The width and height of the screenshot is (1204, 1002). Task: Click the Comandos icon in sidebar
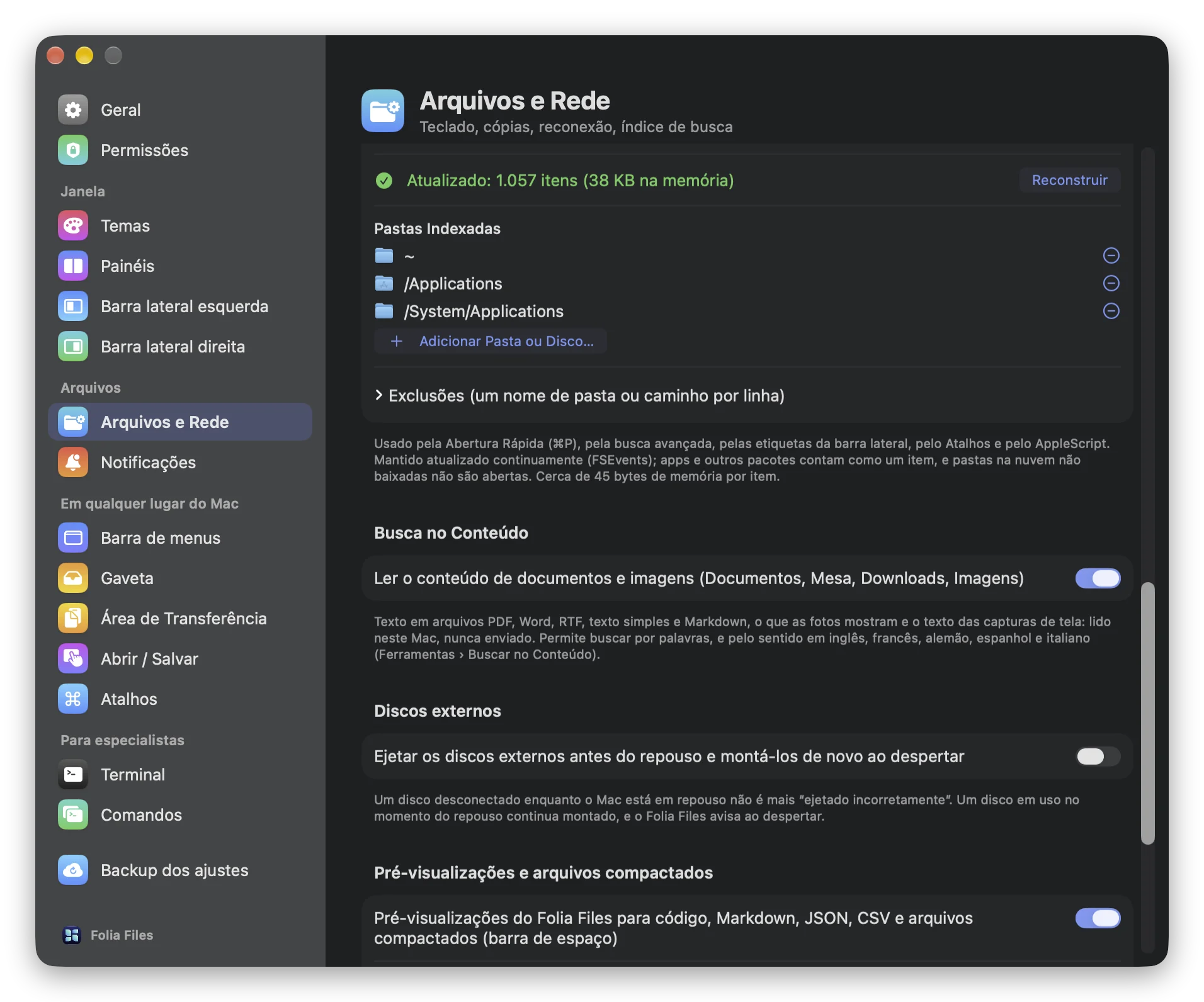(73, 815)
